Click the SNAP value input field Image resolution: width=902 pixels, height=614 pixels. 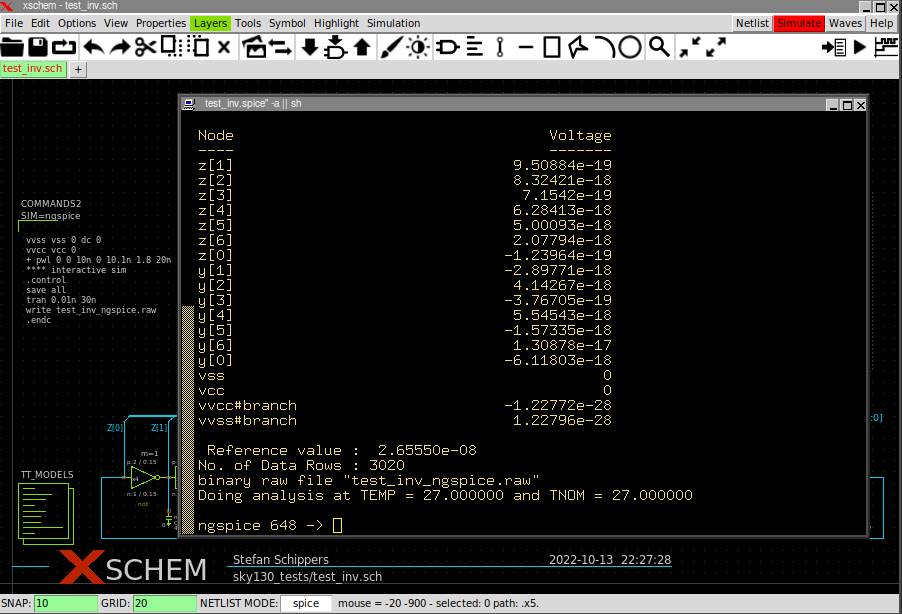(64, 604)
